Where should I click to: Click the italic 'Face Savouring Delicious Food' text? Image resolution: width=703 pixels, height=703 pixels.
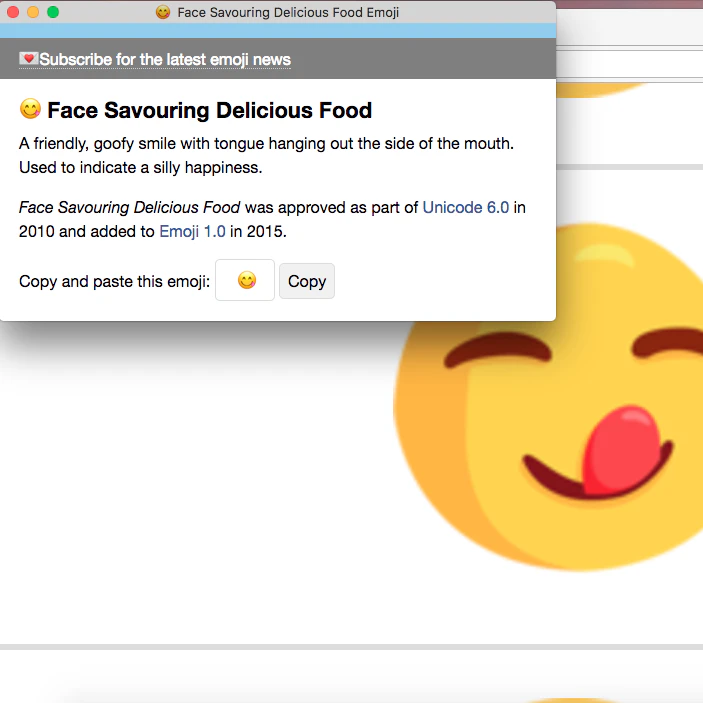point(129,208)
